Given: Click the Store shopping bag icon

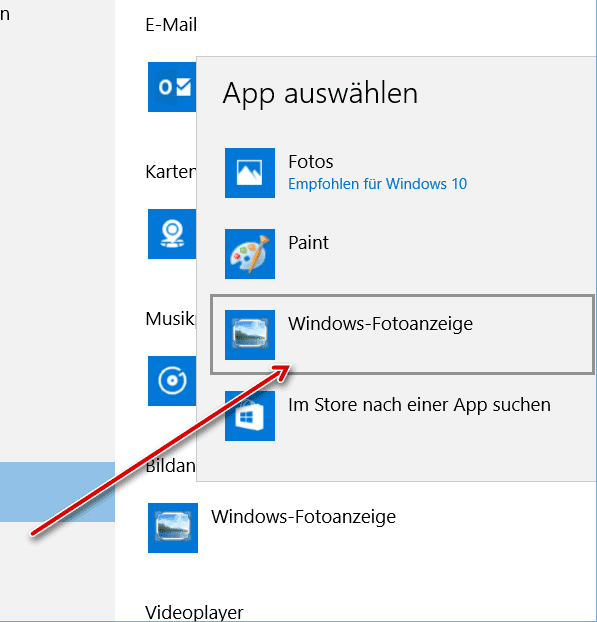Looking at the screenshot, I should pyautogui.click(x=250, y=416).
